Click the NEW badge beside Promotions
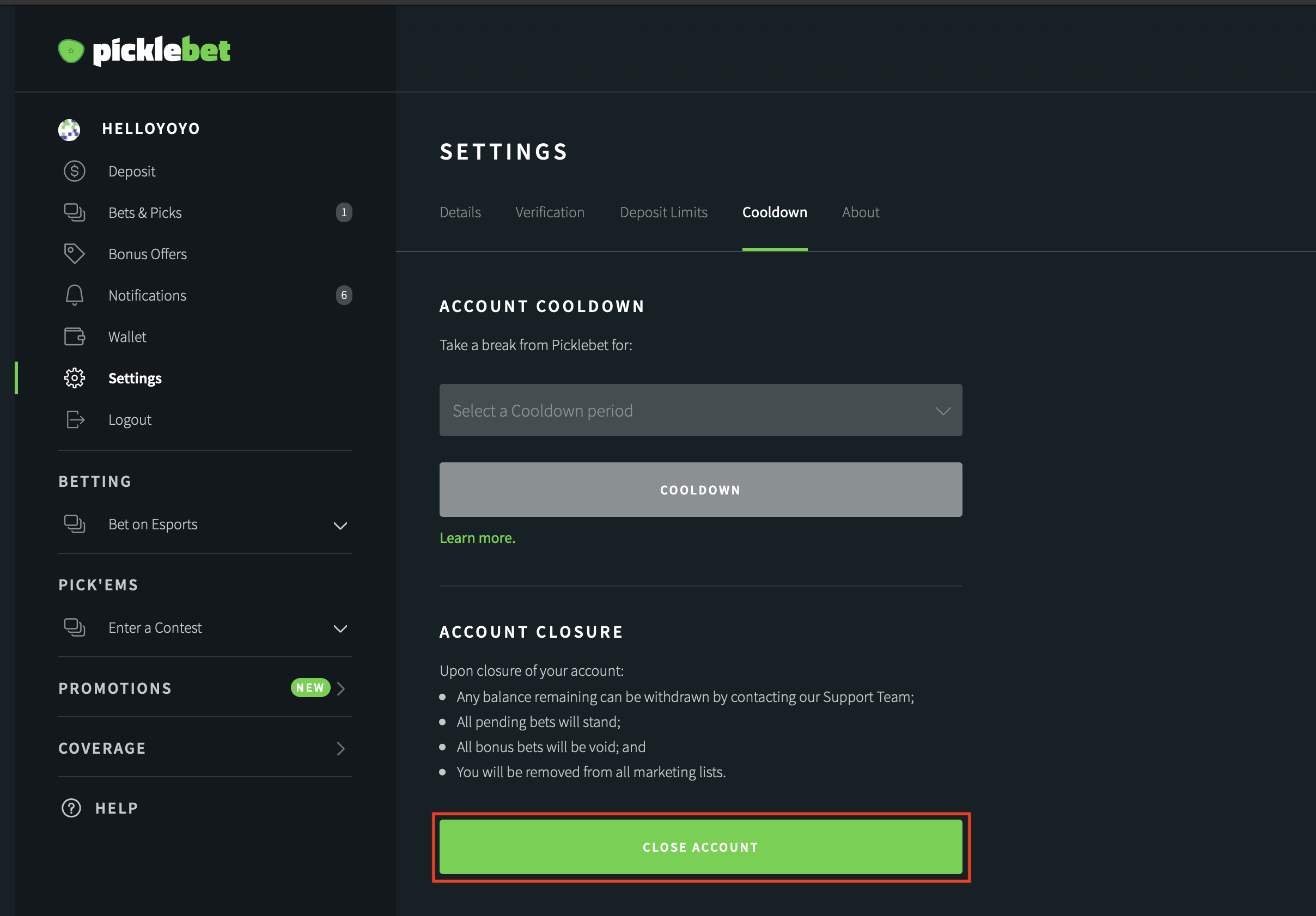The width and height of the screenshot is (1316, 916). pyautogui.click(x=310, y=688)
